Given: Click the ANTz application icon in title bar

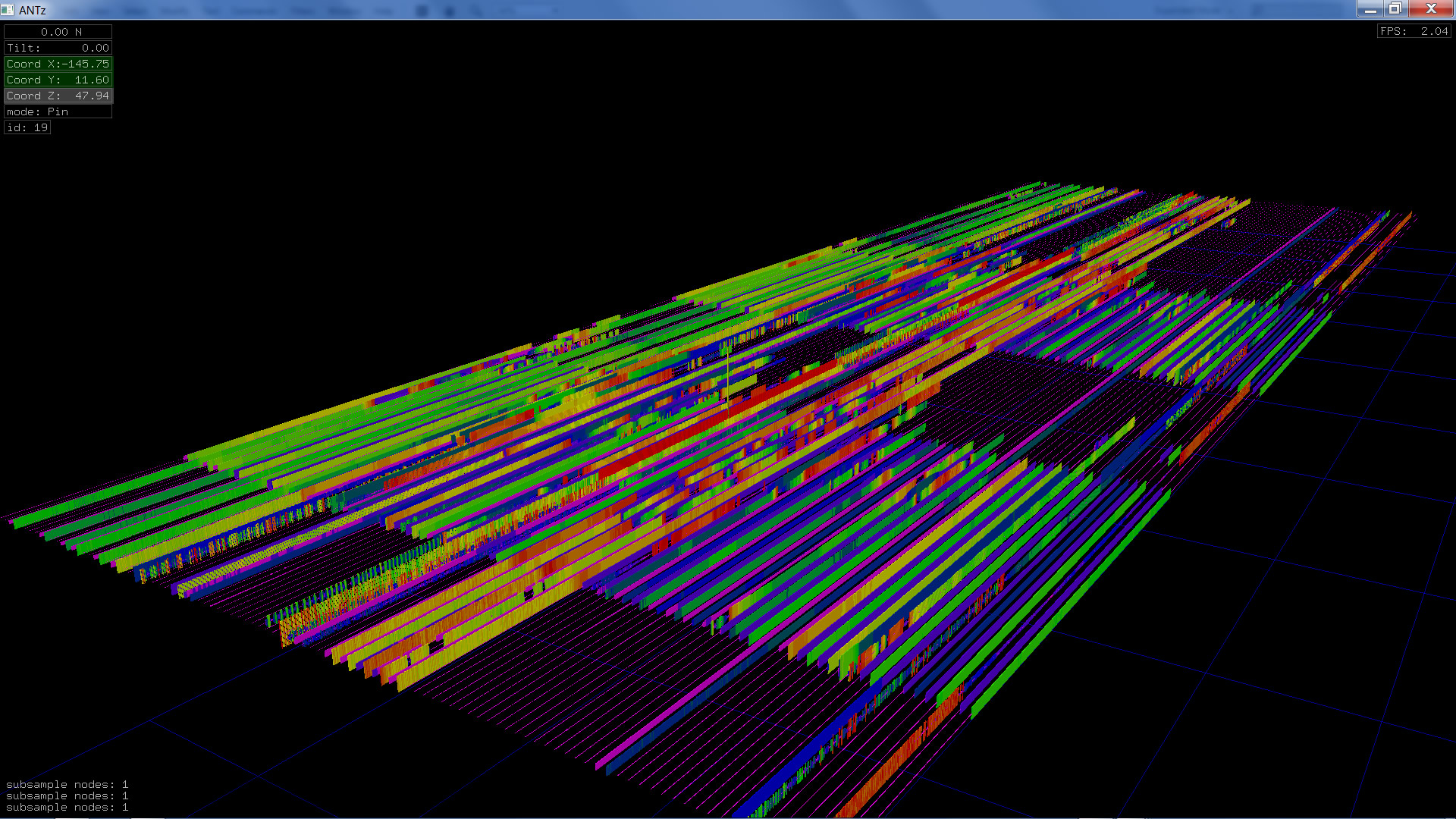Looking at the screenshot, I should click(x=8, y=10).
